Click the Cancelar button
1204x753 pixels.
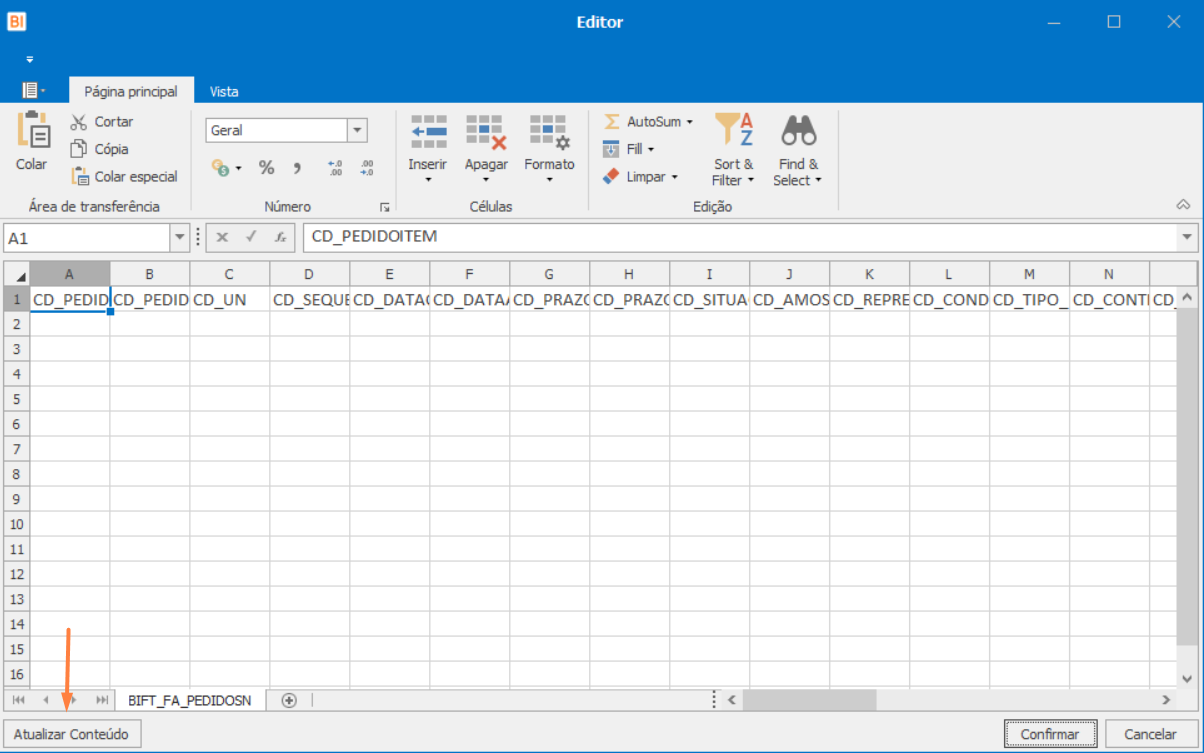click(x=1150, y=734)
